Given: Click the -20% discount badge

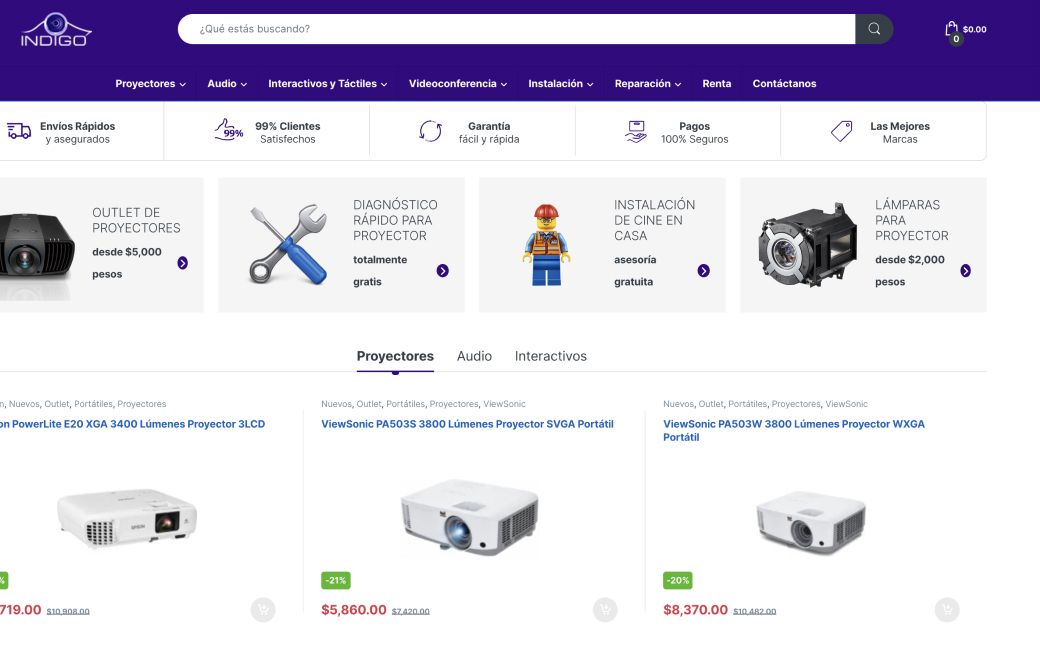Looking at the screenshot, I should pyautogui.click(x=678, y=580).
